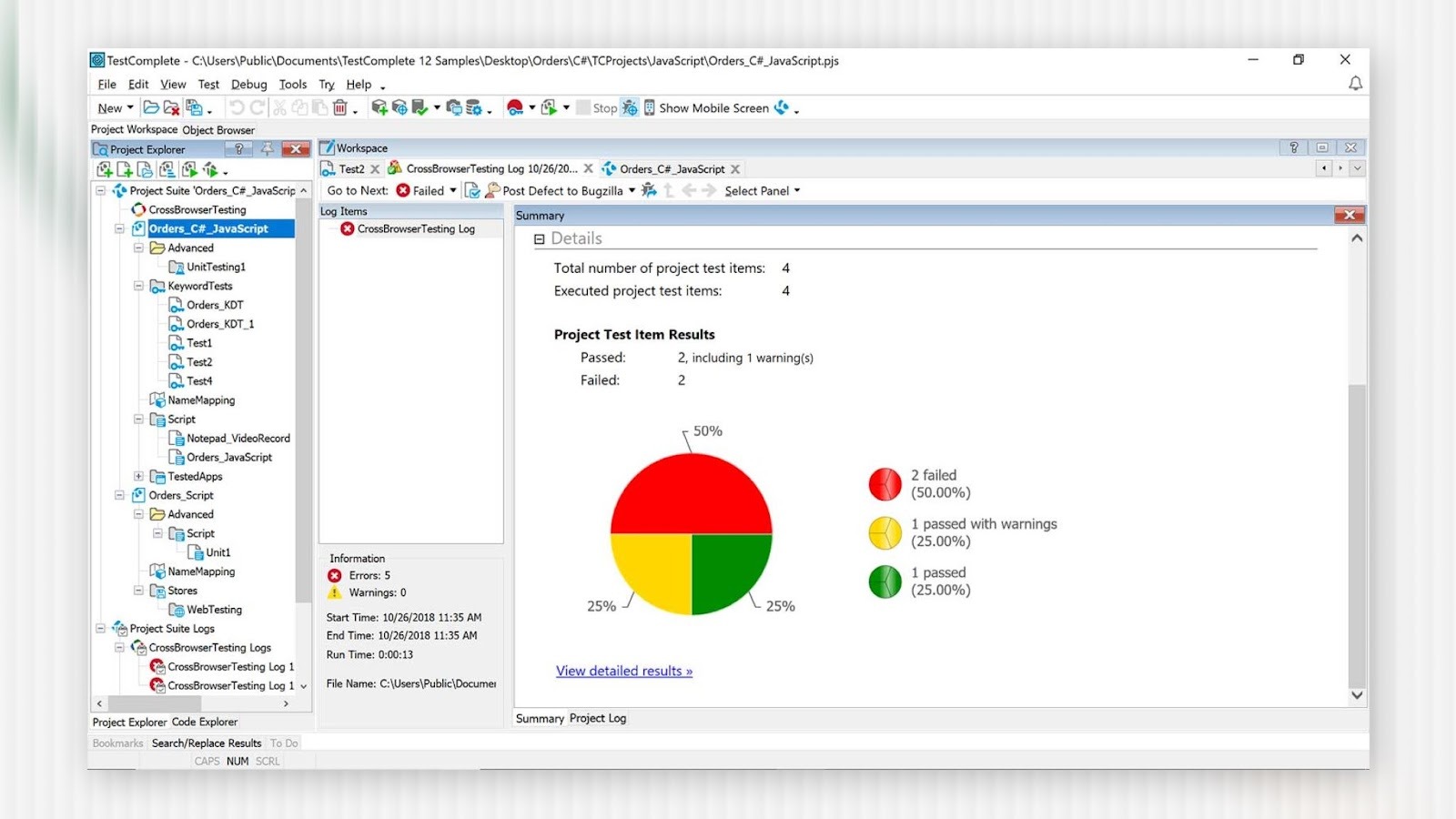Open the Search/Replace Results tab
Image resolution: width=1456 pixels, height=819 pixels.
point(207,743)
